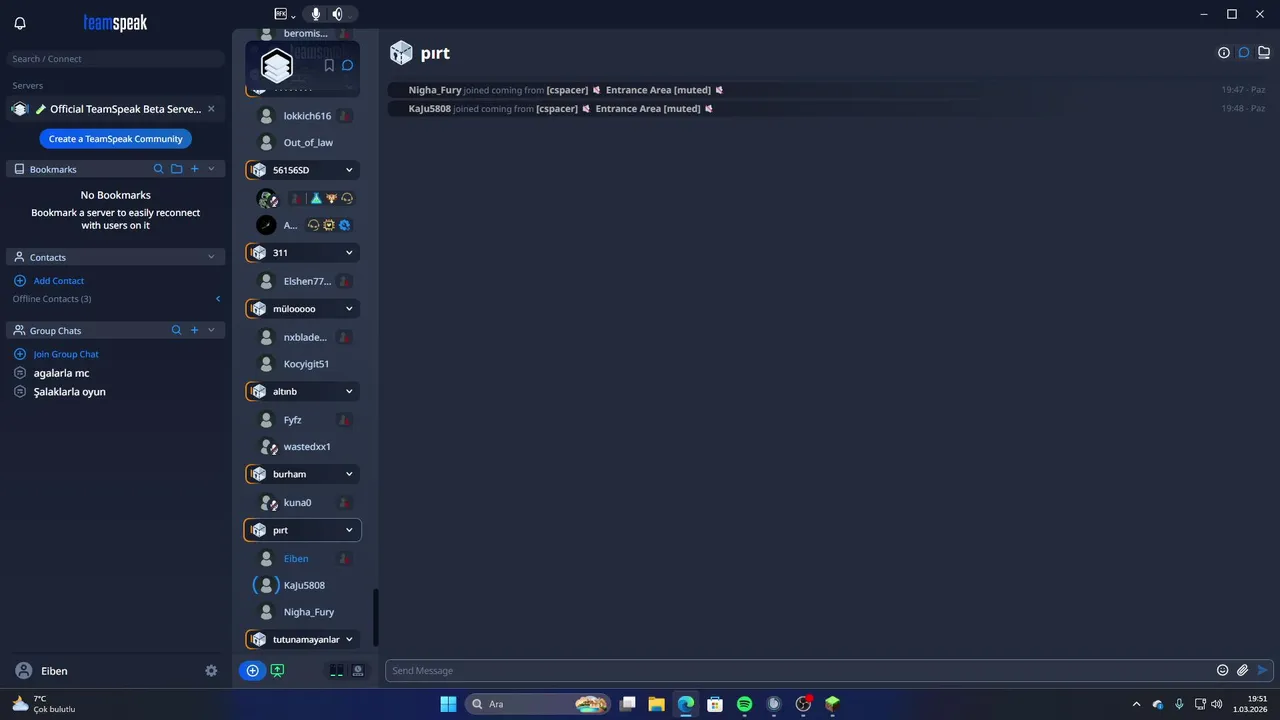Select user KaJu5808 in the pırt channel
This screenshot has width=1280, height=720.
pyautogui.click(x=304, y=585)
